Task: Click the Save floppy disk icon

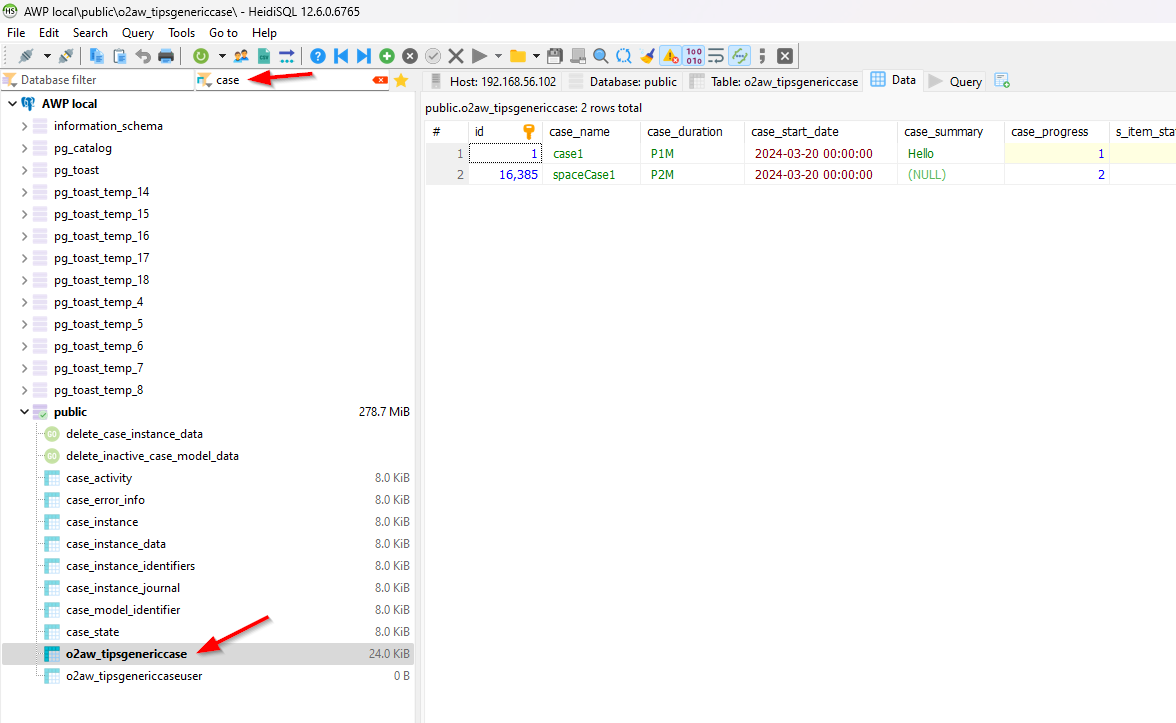Action: (x=554, y=56)
